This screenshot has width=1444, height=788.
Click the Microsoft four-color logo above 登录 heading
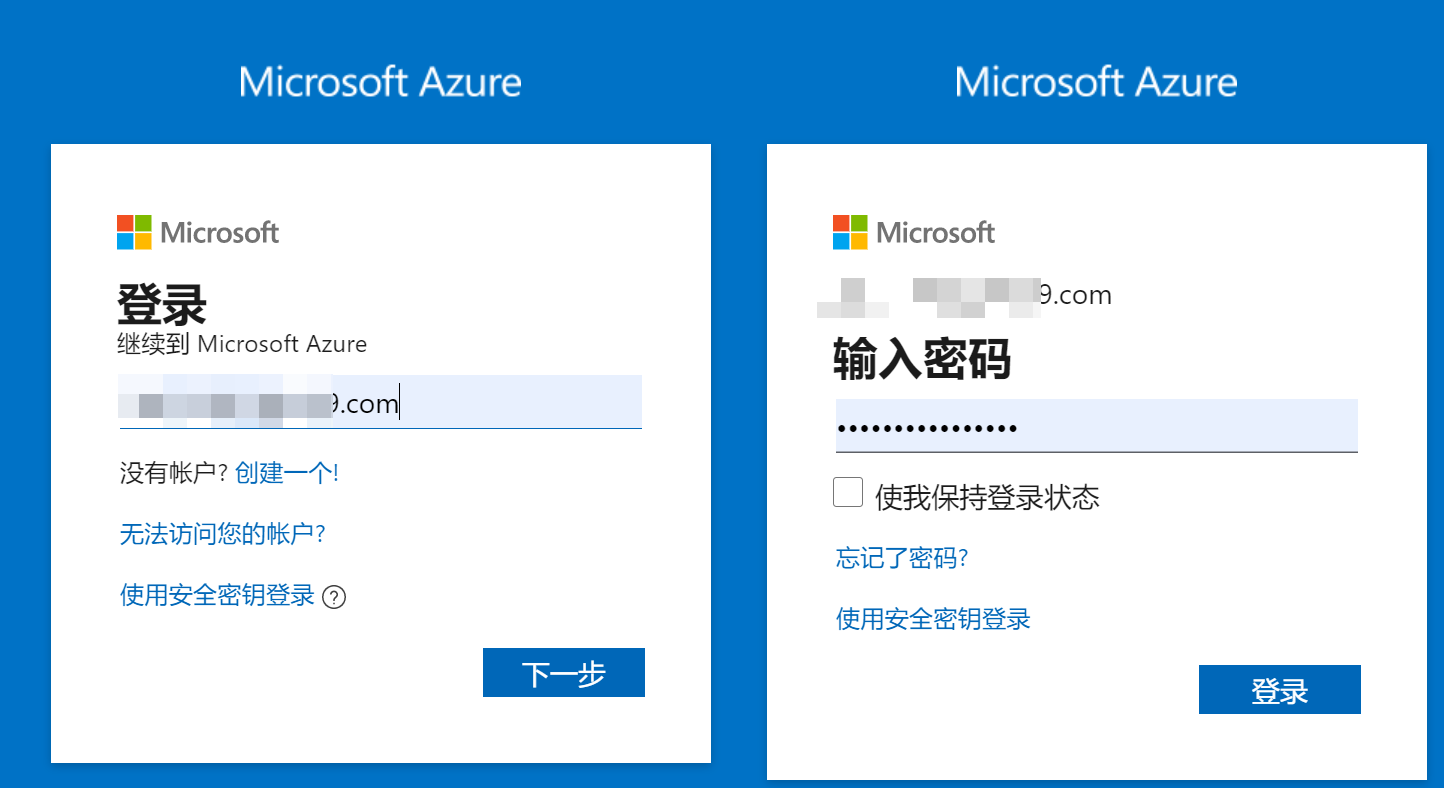pos(134,232)
